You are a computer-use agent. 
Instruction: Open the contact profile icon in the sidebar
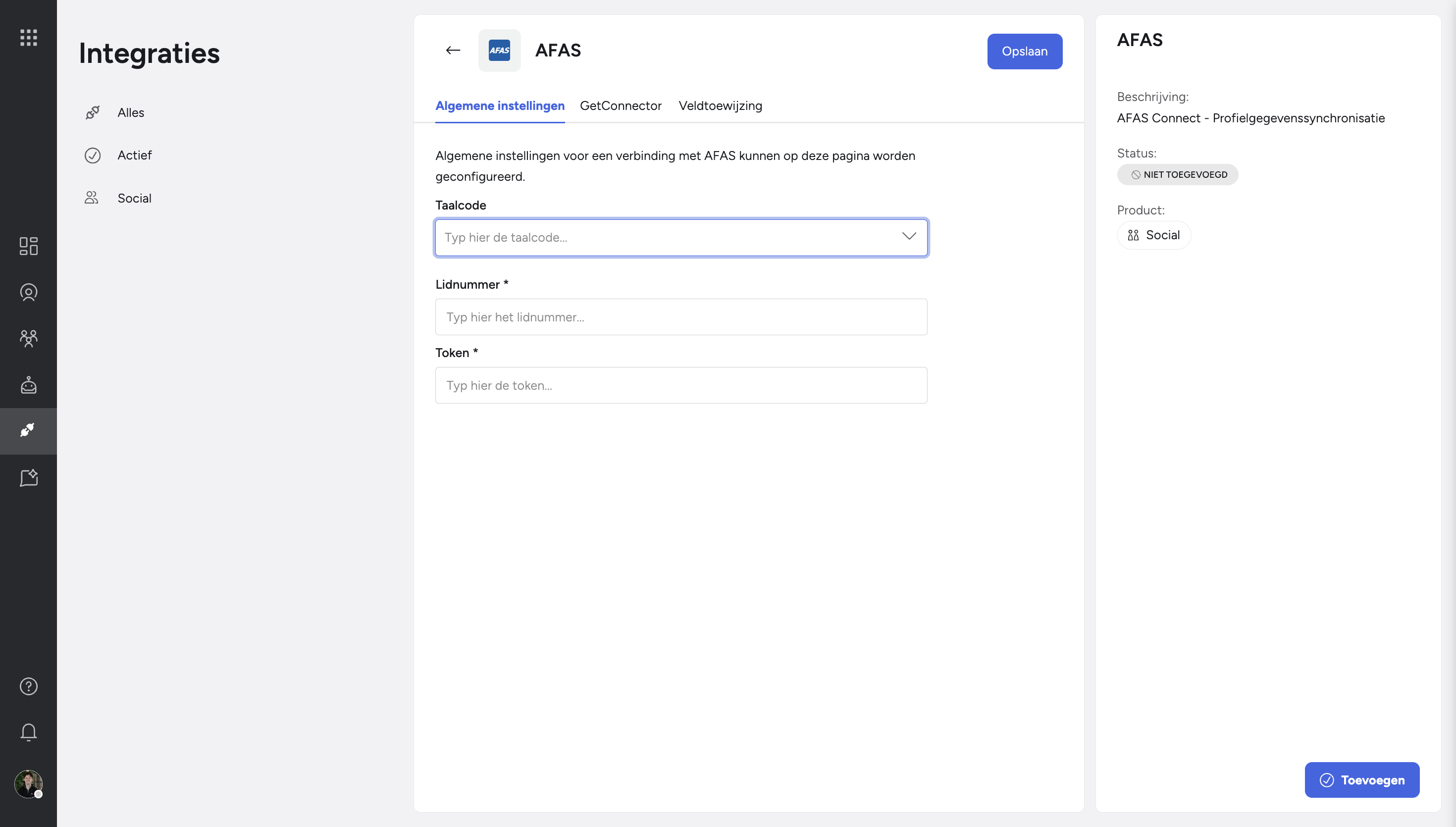tap(28, 293)
